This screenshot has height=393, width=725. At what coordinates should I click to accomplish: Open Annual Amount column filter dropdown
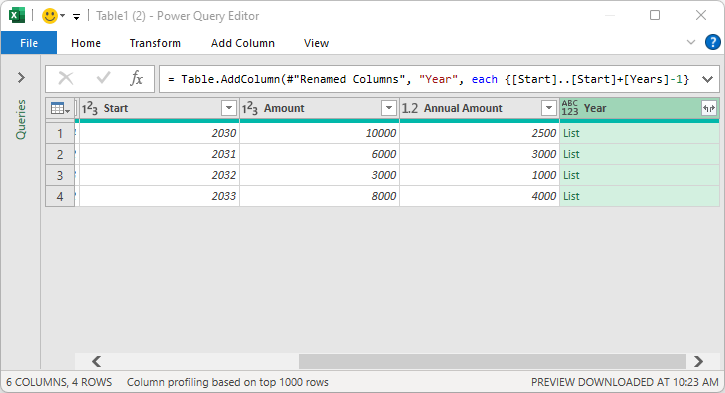(548, 108)
